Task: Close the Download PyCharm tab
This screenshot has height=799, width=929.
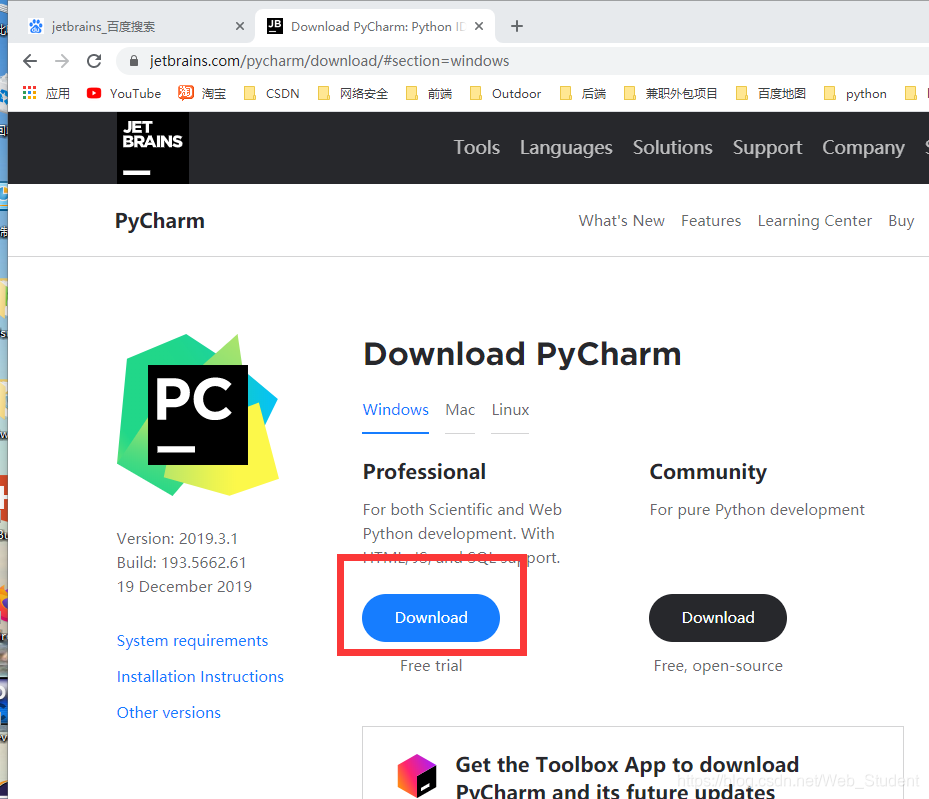Action: pyautogui.click(x=479, y=26)
